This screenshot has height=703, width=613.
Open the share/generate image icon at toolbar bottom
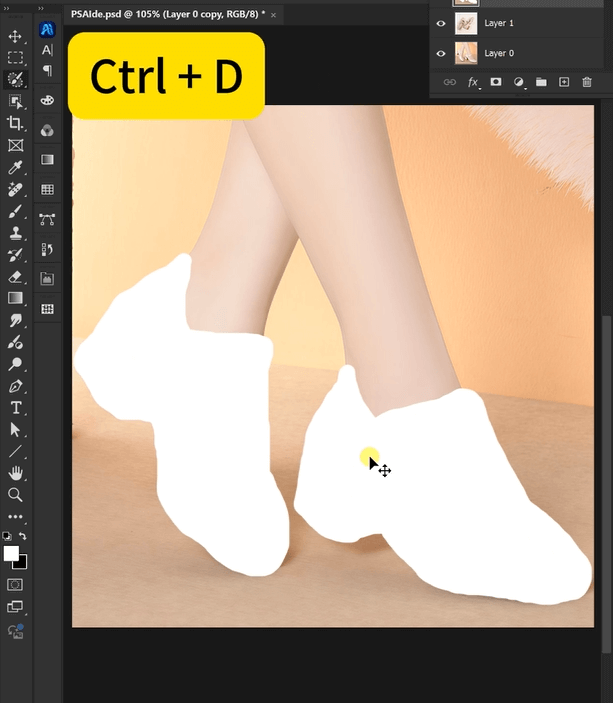[x=15, y=631]
